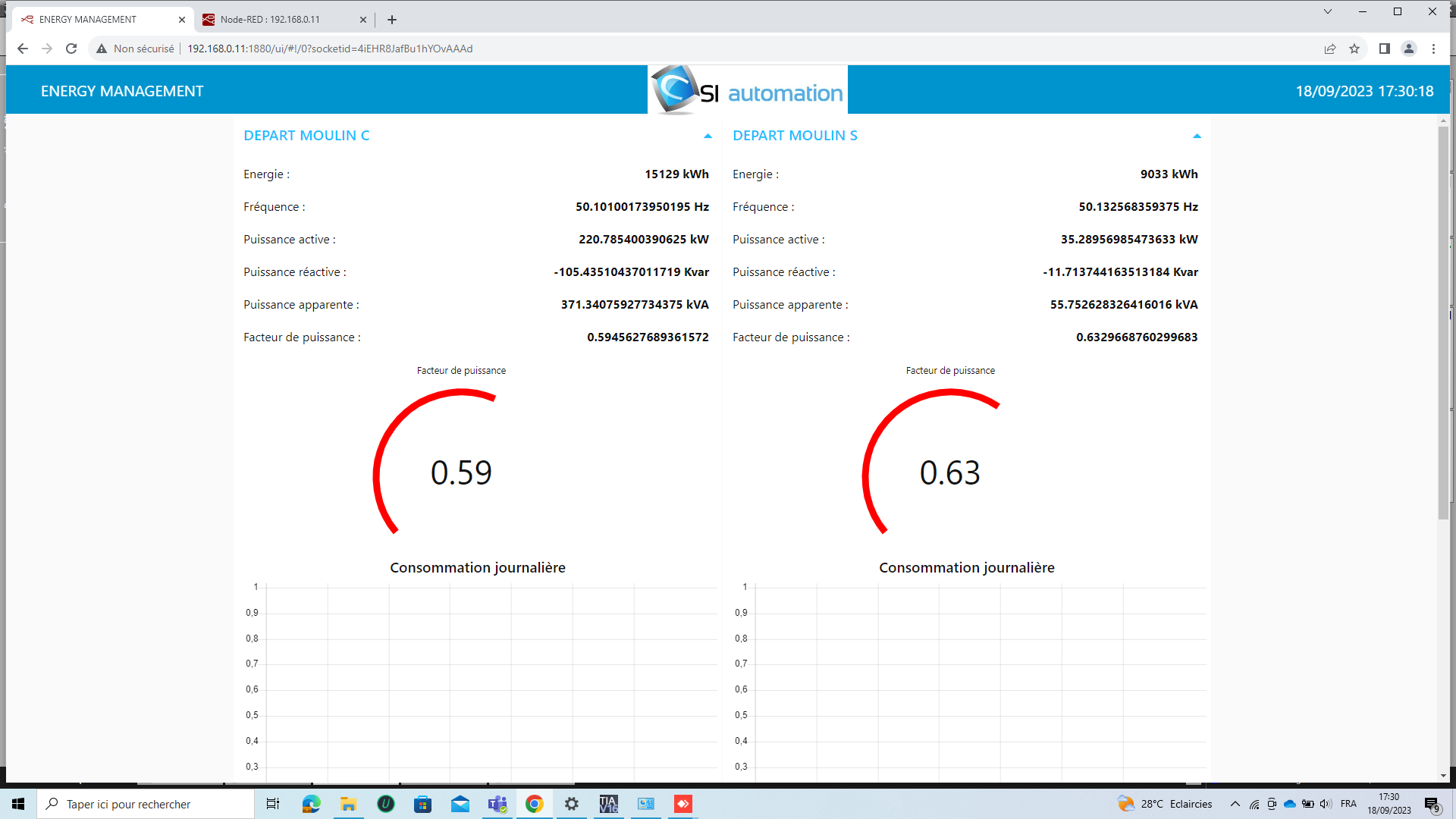The height and width of the screenshot is (819, 1456).
Task: Click the SI automation logo
Action: tap(748, 90)
